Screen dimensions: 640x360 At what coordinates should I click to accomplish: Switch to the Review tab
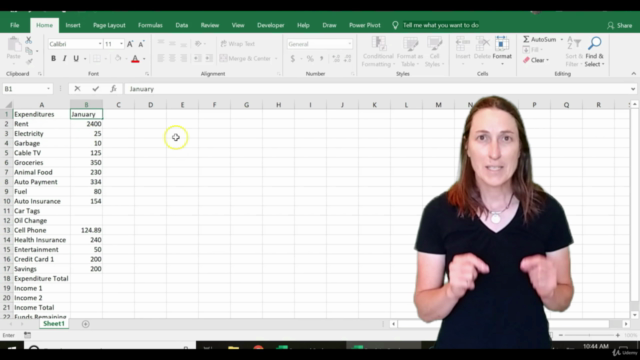210,25
